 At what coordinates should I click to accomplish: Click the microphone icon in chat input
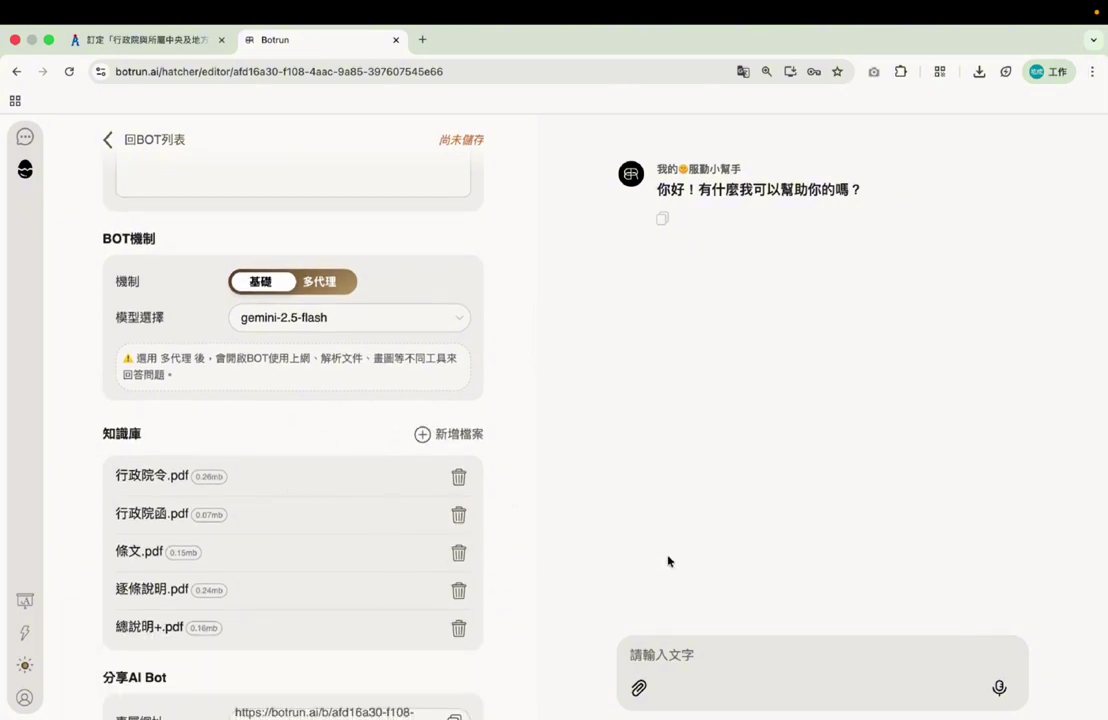999,687
